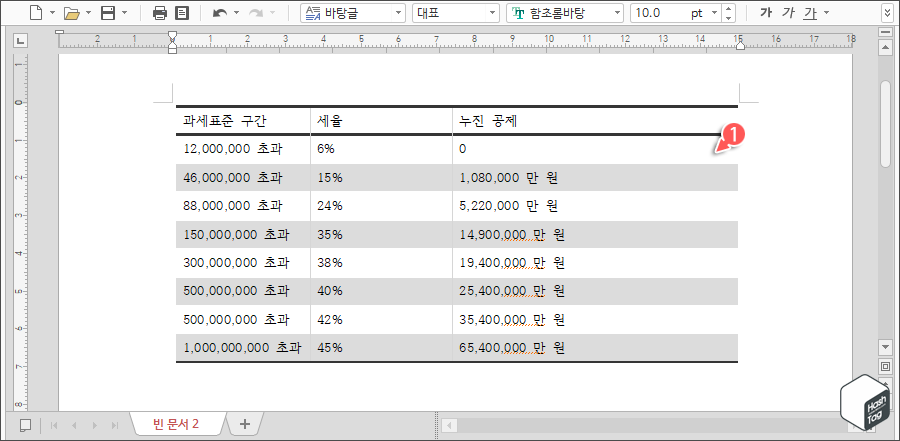Go to the first document tab
900x441 pixels.
pos(55,425)
